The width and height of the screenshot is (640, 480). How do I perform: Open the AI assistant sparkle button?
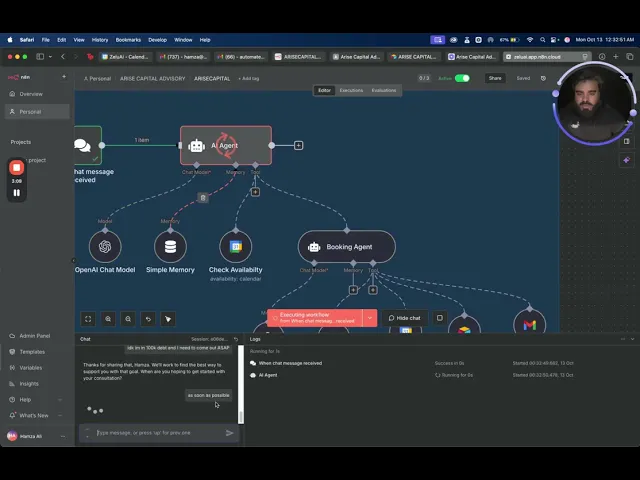627,160
